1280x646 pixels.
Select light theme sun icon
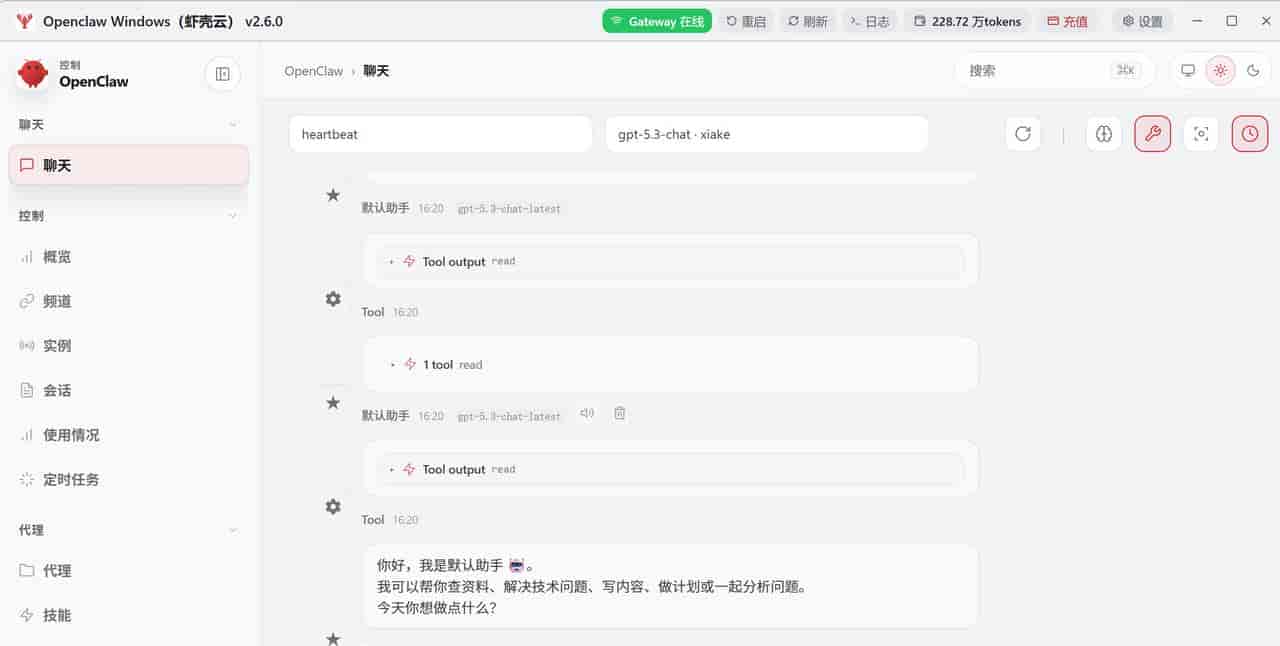pos(1220,71)
